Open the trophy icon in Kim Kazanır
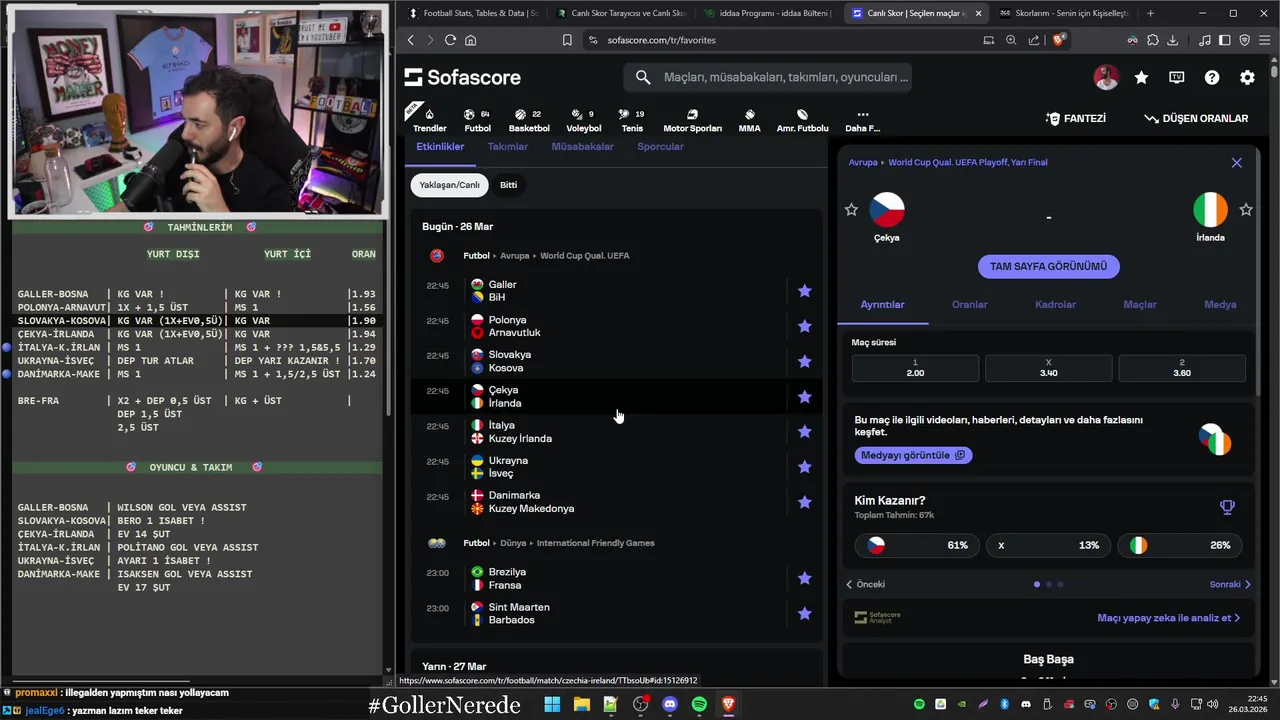Image resolution: width=1280 pixels, height=720 pixels. [1227, 507]
